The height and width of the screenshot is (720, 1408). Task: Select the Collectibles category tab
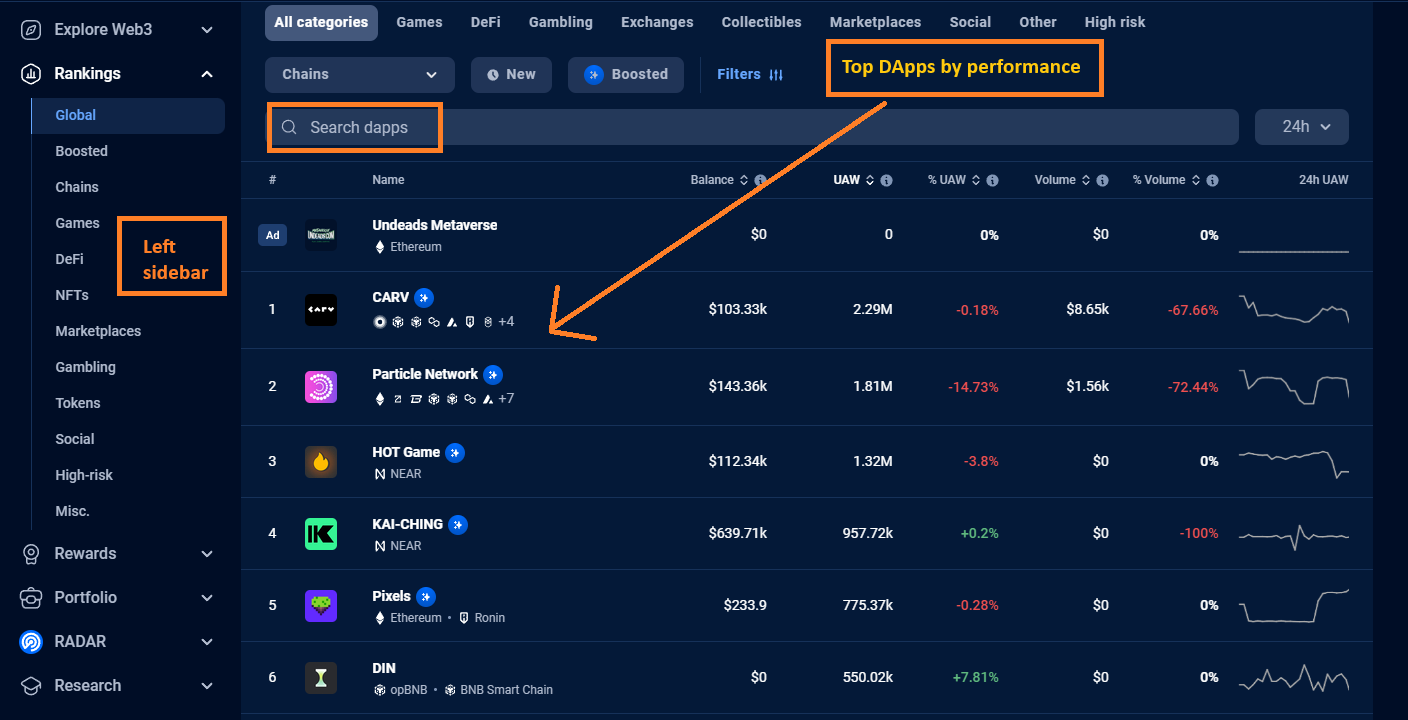[761, 22]
